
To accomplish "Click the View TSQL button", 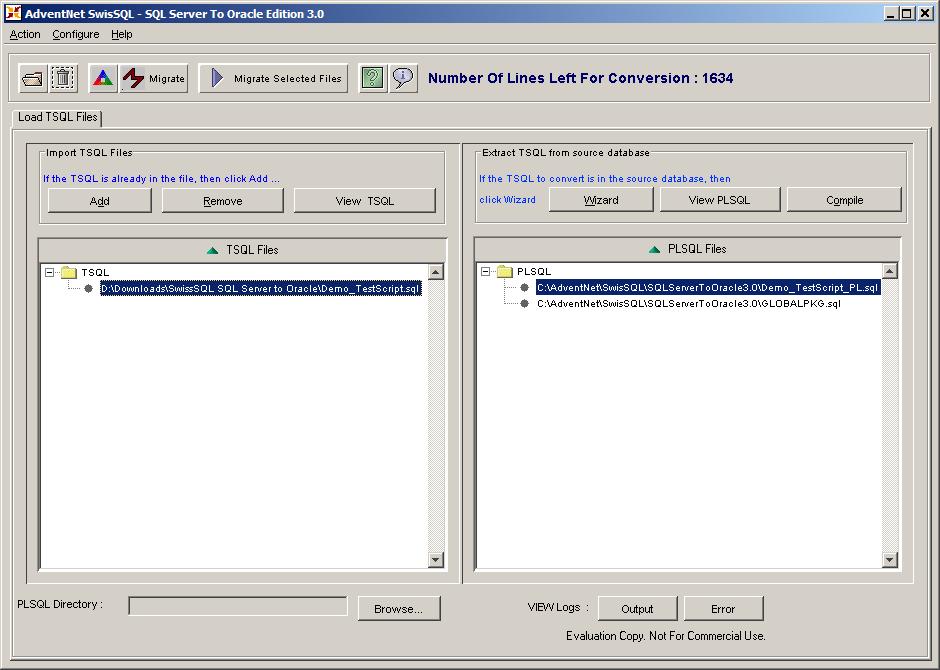I will [x=364, y=201].
